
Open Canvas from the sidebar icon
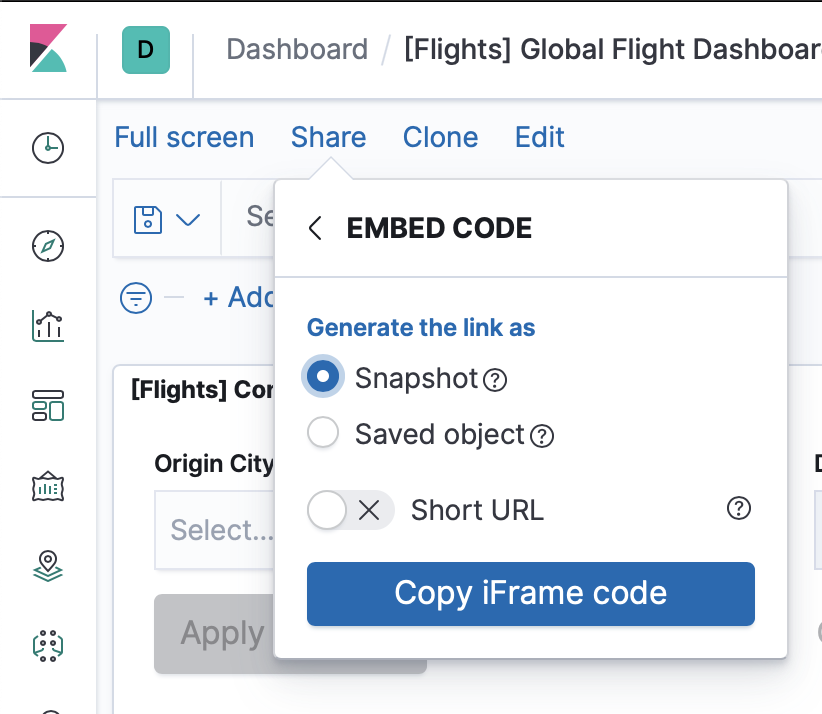(48, 487)
